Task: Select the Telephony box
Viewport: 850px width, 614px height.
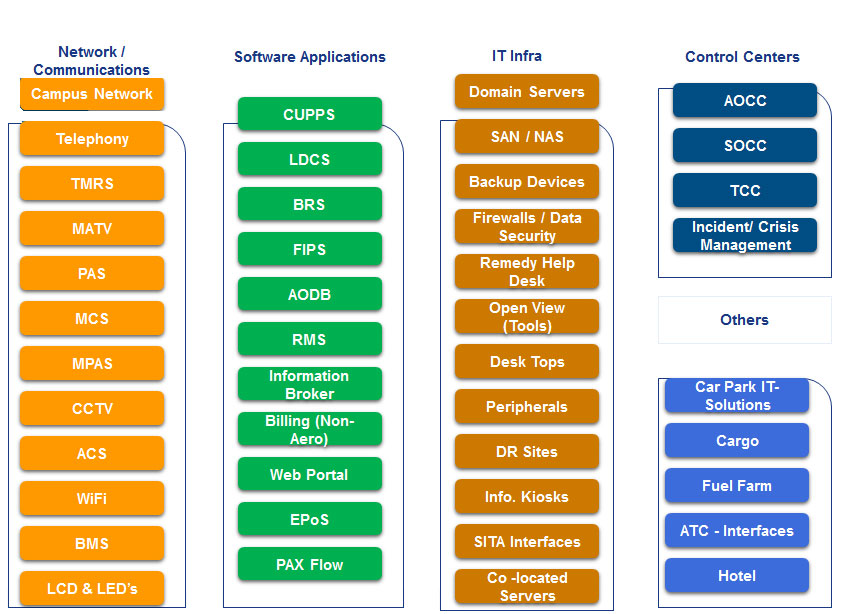Action: tap(92, 139)
